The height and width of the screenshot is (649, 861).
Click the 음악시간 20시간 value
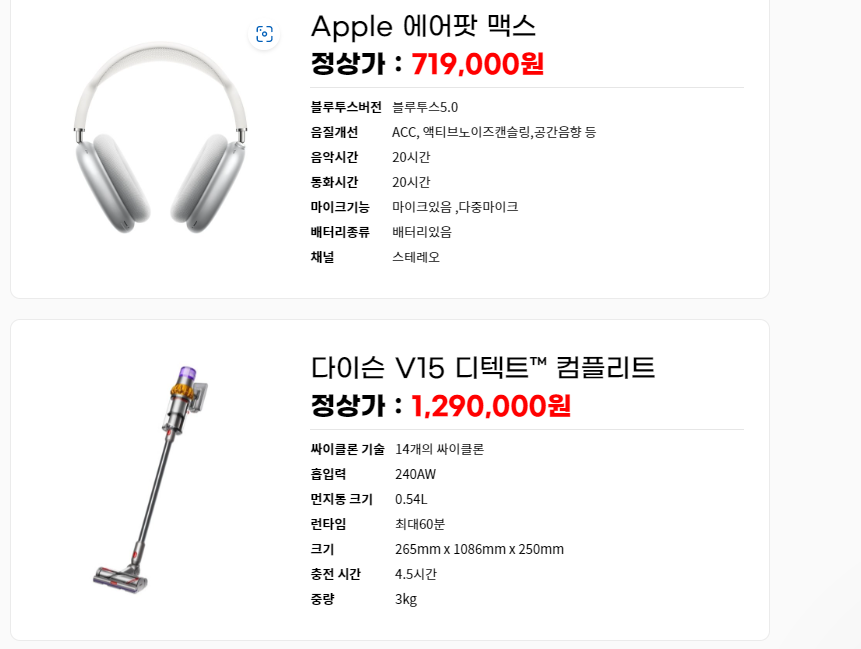coord(411,158)
